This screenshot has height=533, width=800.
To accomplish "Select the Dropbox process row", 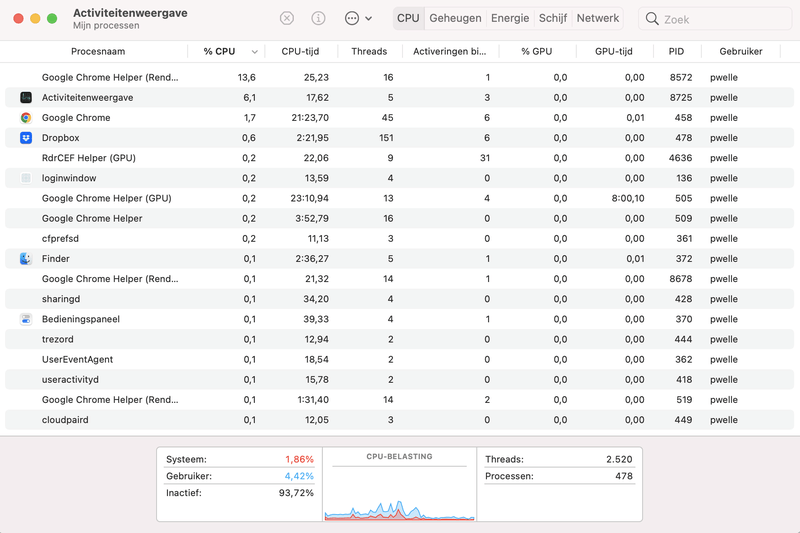I will [399, 138].
